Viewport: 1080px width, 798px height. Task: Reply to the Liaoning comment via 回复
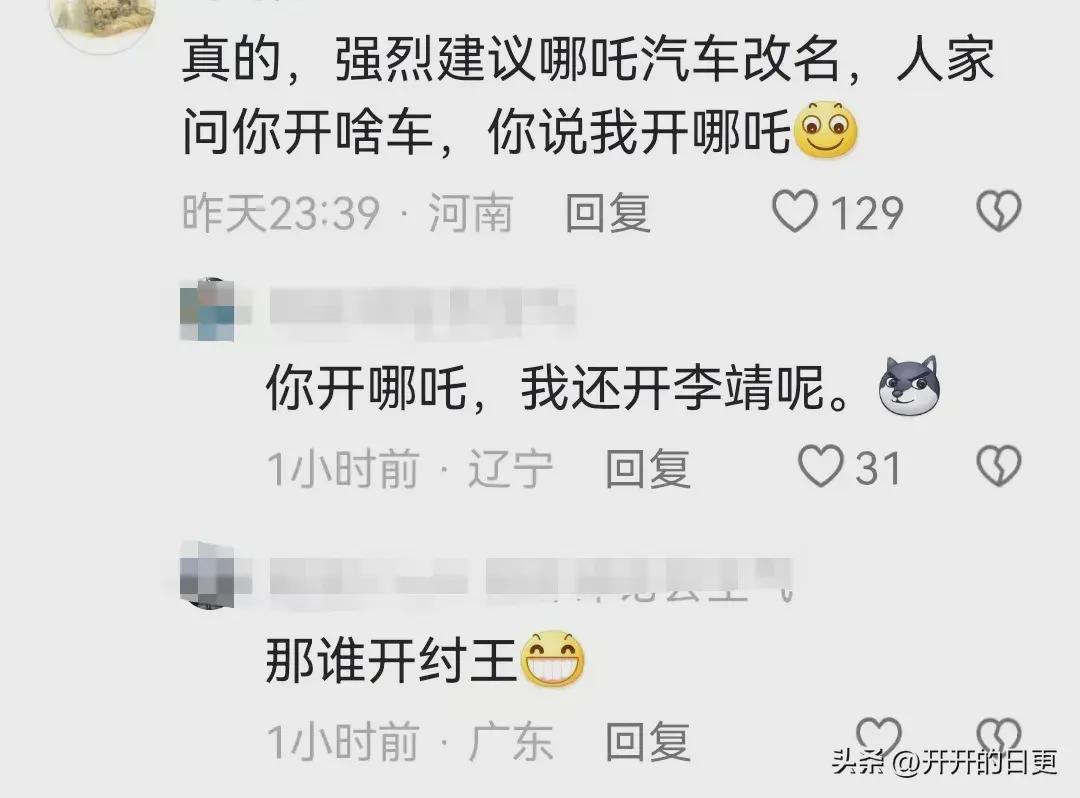647,468
